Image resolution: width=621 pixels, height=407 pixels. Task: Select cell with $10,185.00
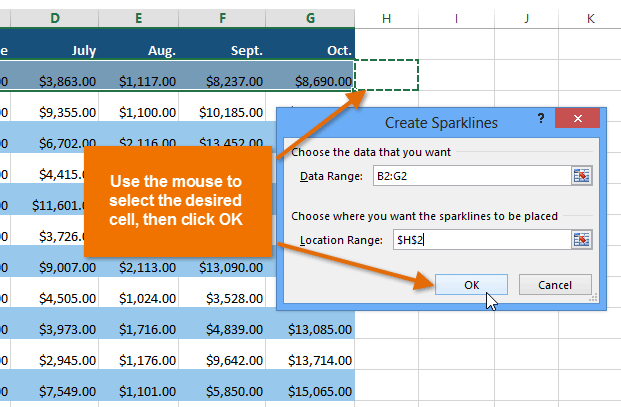[x=222, y=107]
